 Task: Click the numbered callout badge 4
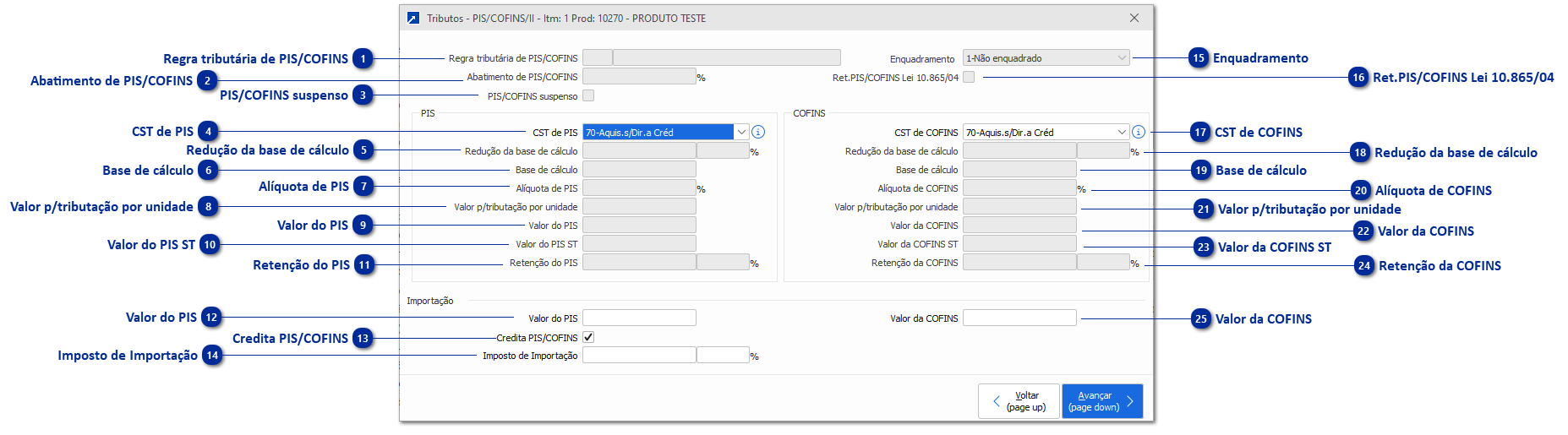point(208,132)
